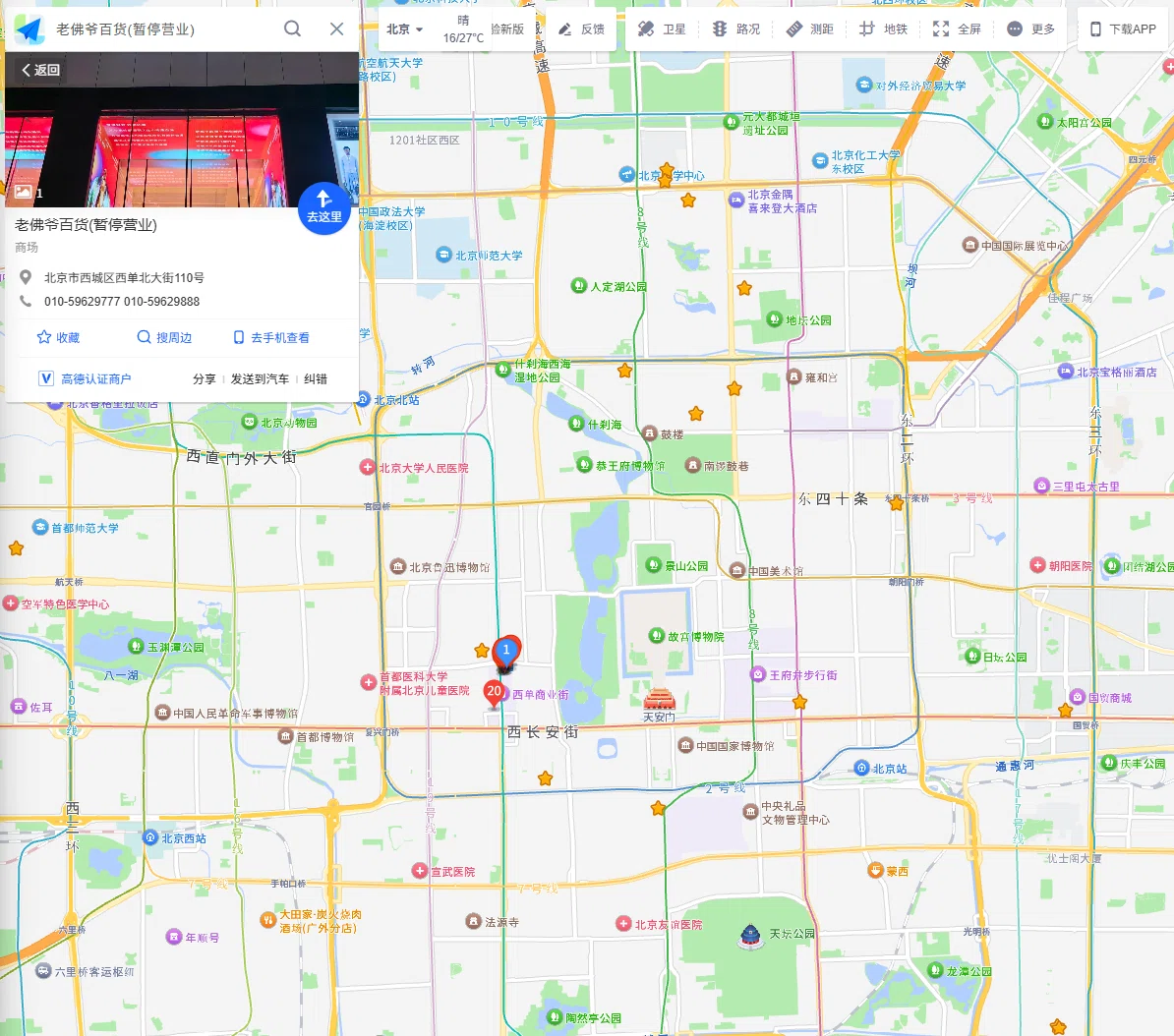
Task: Click the 国贸商城 shopping icon
Action: click(1078, 697)
